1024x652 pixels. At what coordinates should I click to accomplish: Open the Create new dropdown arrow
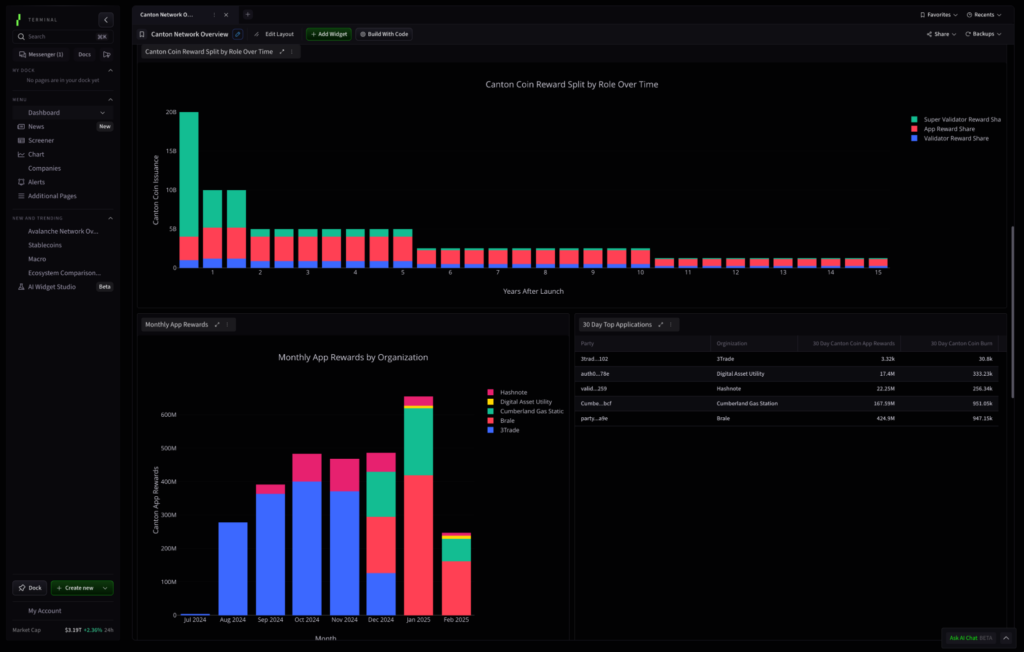click(105, 588)
